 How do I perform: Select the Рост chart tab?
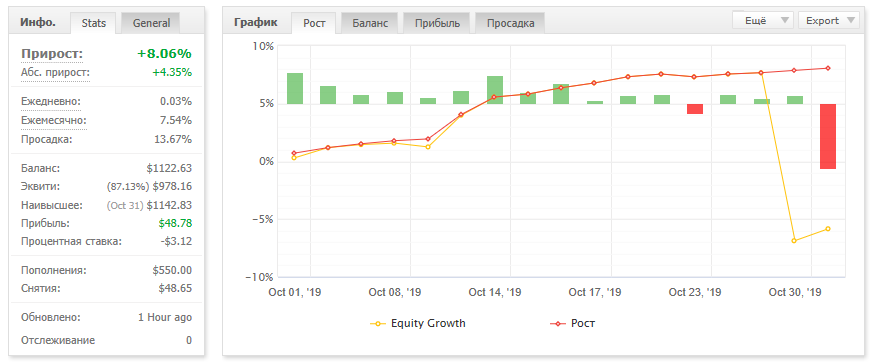(x=314, y=23)
